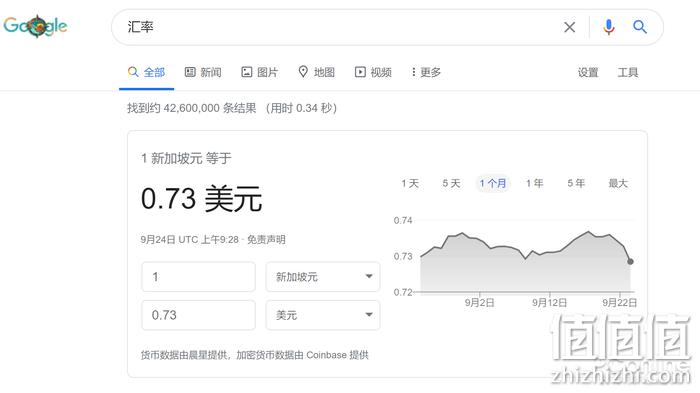The height and width of the screenshot is (393, 700).
Task: Open the 新闻 news tab
Action: (203, 72)
